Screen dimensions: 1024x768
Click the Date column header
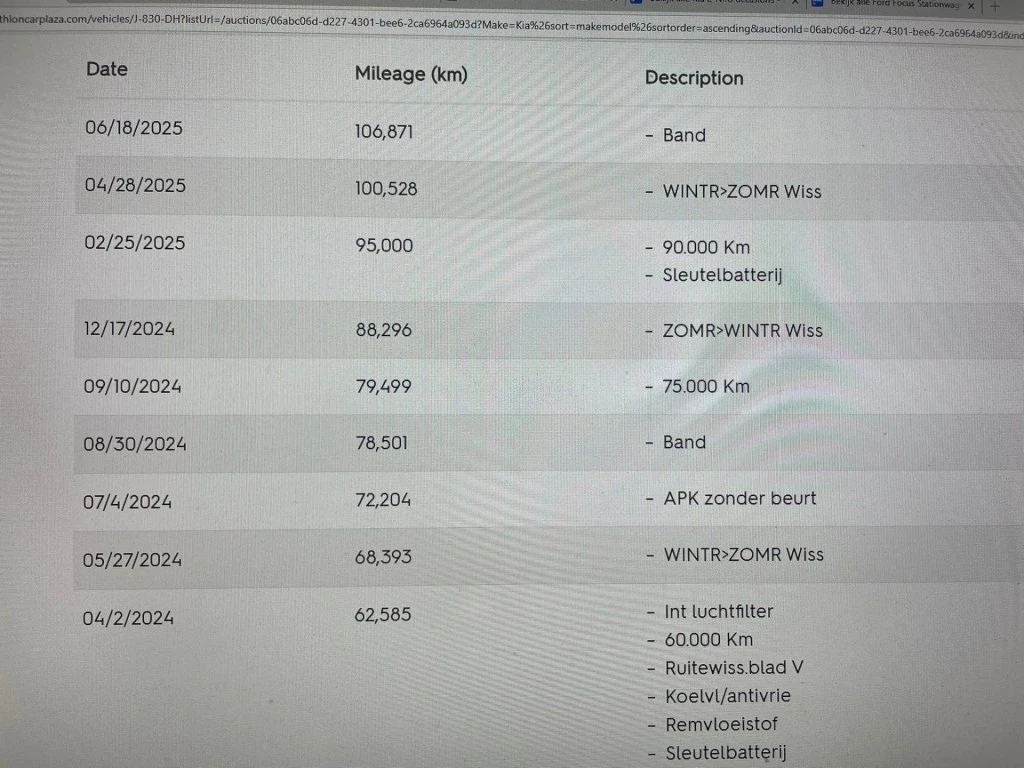coord(107,69)
